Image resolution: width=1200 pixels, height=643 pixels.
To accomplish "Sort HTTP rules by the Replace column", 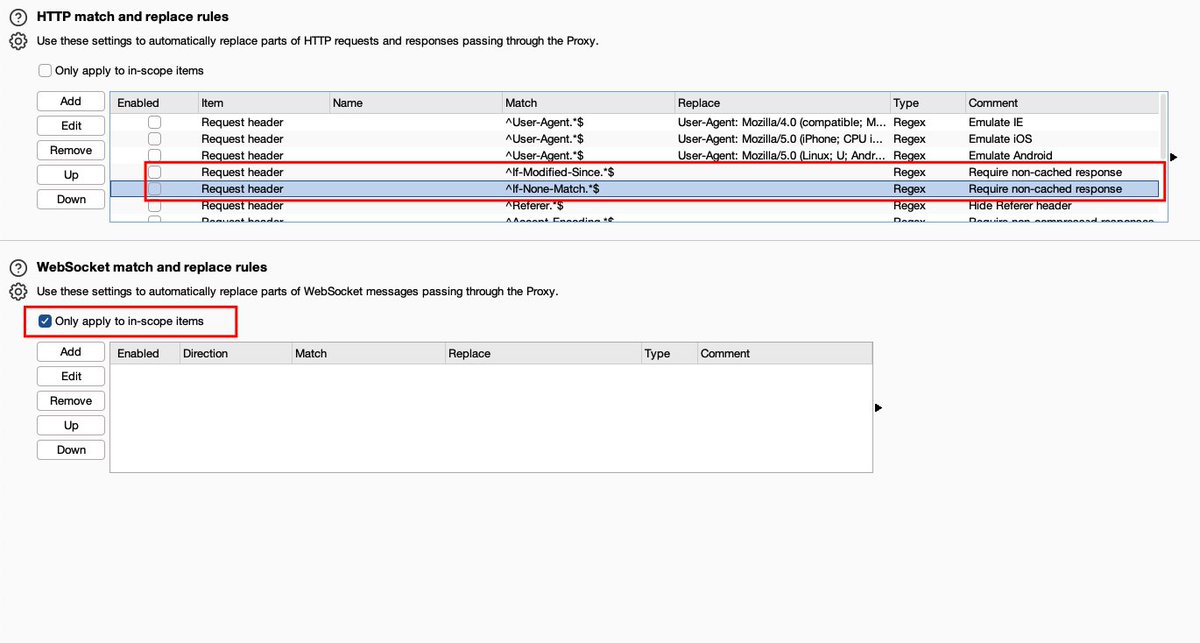I will (x=781, y=103).
